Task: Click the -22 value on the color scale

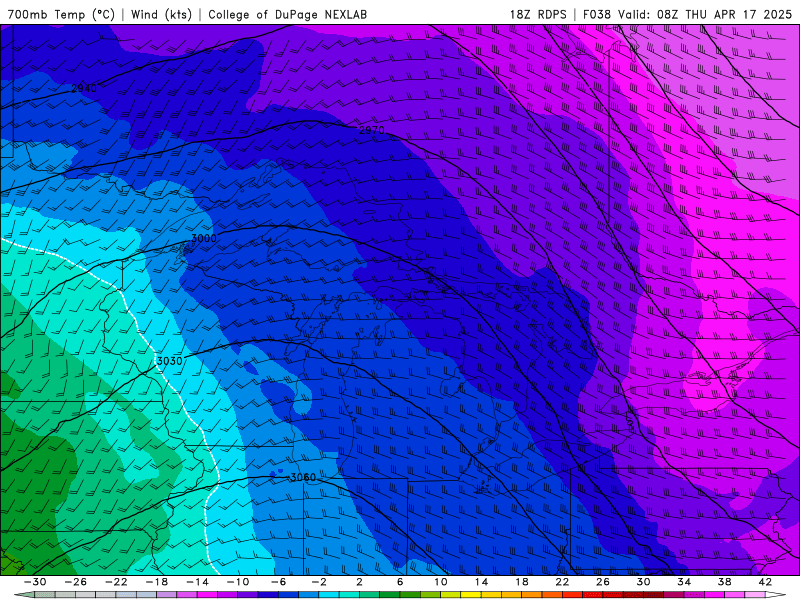Action: coord(116,582)
